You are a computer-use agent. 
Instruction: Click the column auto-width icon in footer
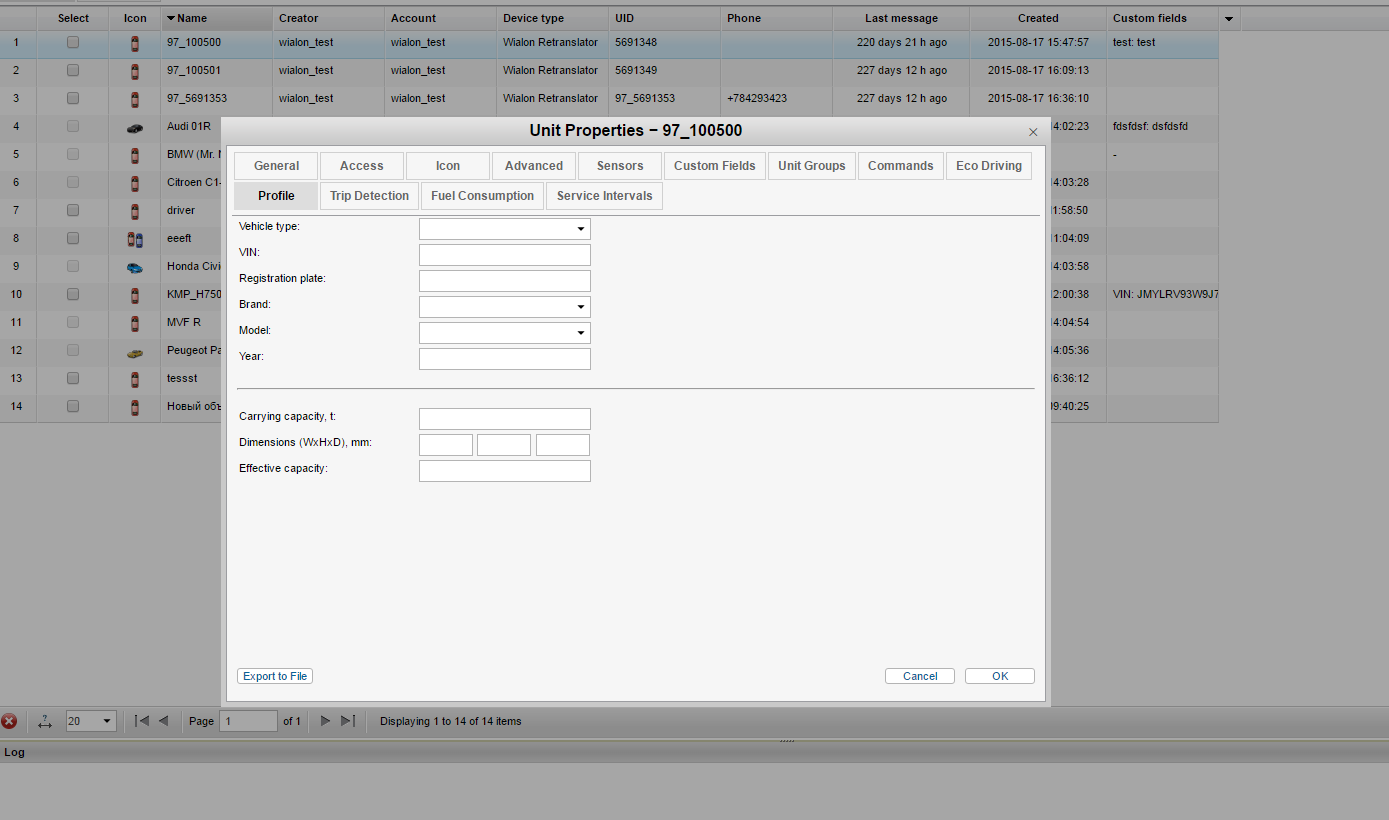[44, 721]
